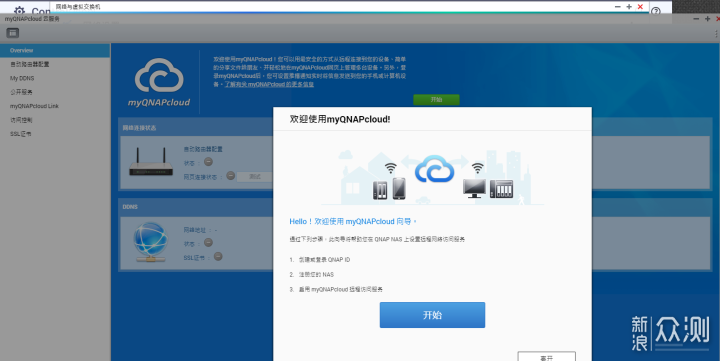
Task: Click the globe network icon in DDNS panel
Action: 151,242
